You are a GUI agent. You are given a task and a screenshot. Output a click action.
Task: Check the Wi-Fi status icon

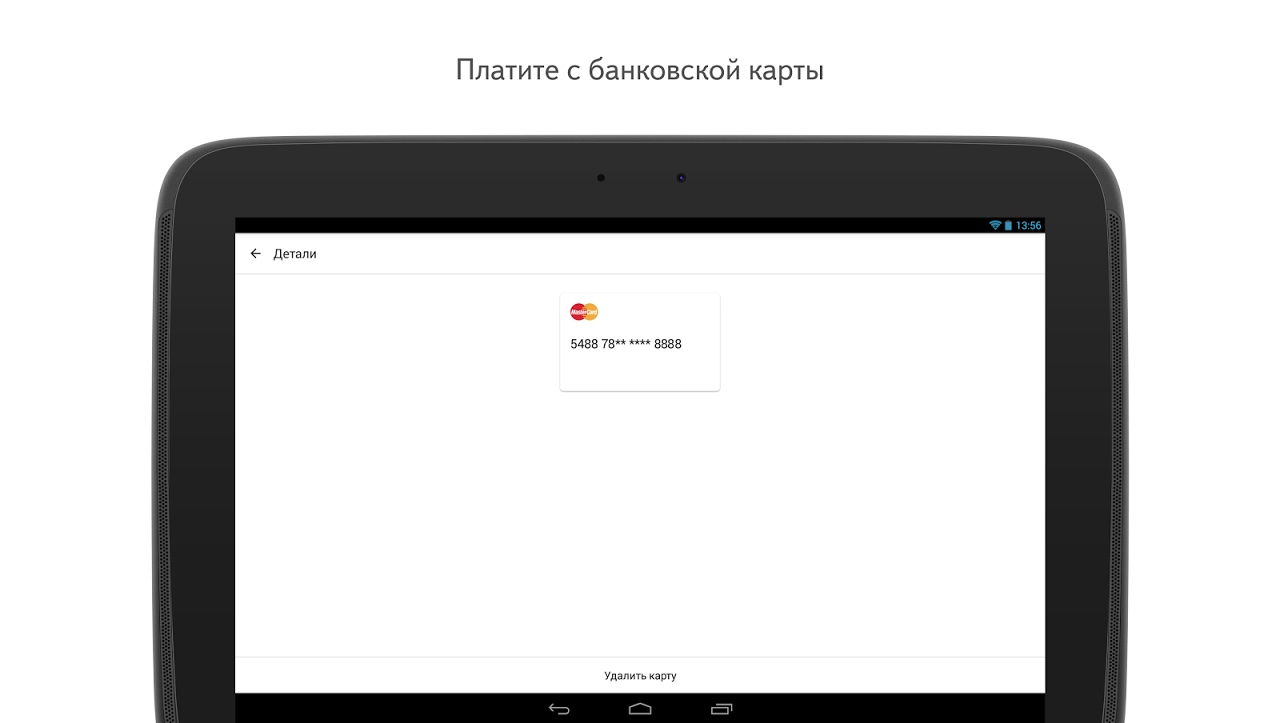click(995, 225)
